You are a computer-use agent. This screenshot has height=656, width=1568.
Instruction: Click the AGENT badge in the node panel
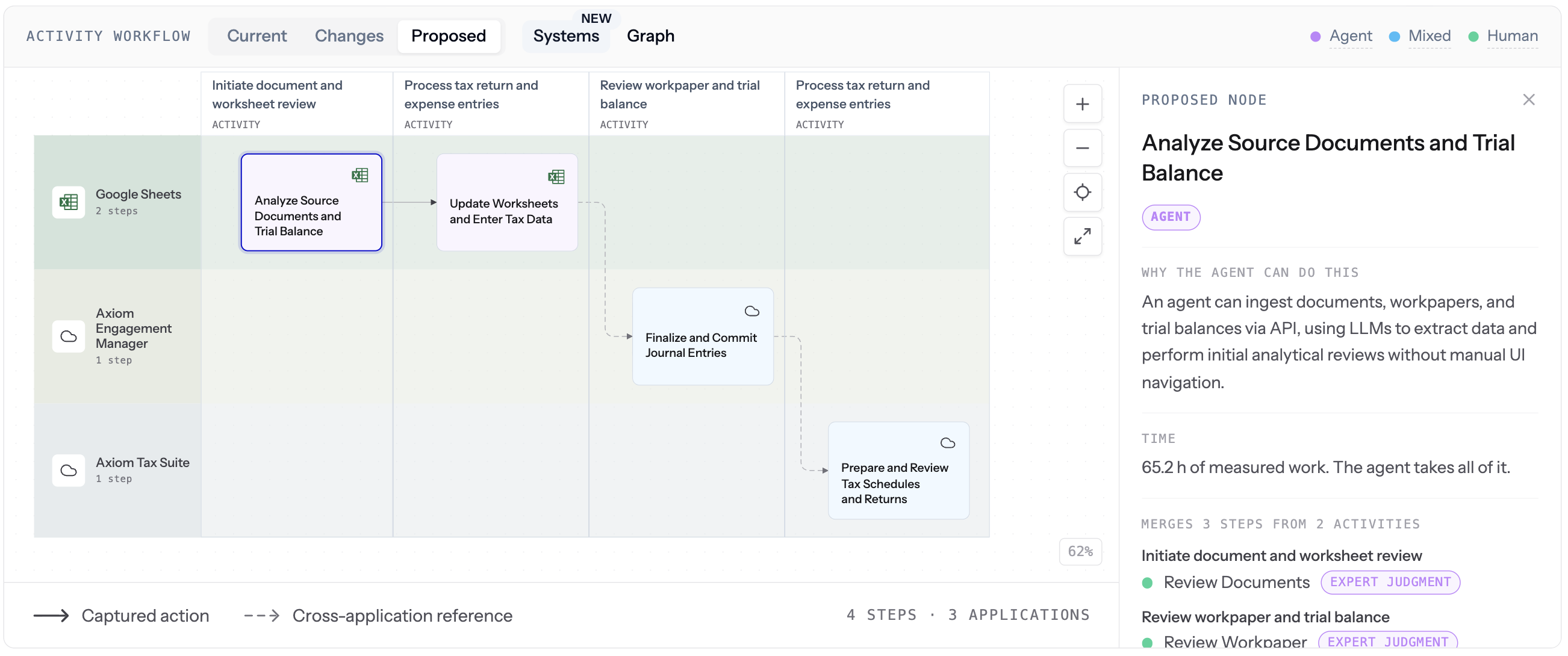pos(1171,217)
